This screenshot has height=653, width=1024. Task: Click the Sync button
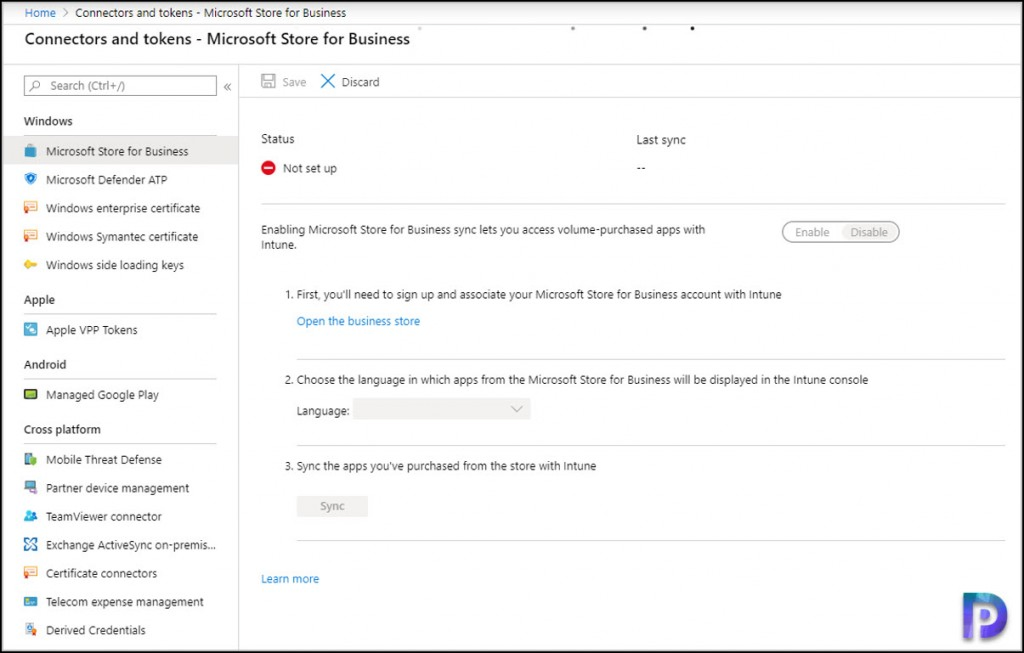[x=332, y=505]
